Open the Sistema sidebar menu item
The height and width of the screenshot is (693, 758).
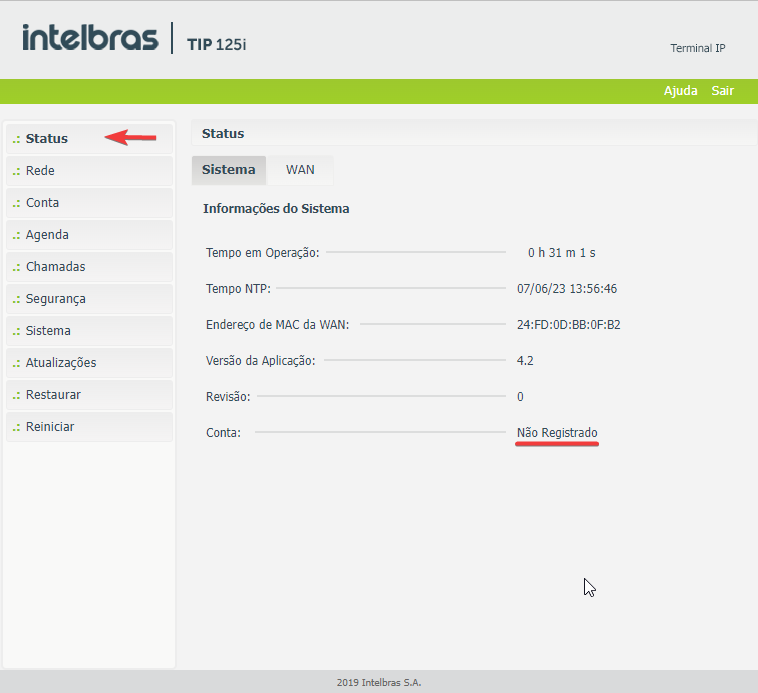pyautogui.click(x=48, y=331)
